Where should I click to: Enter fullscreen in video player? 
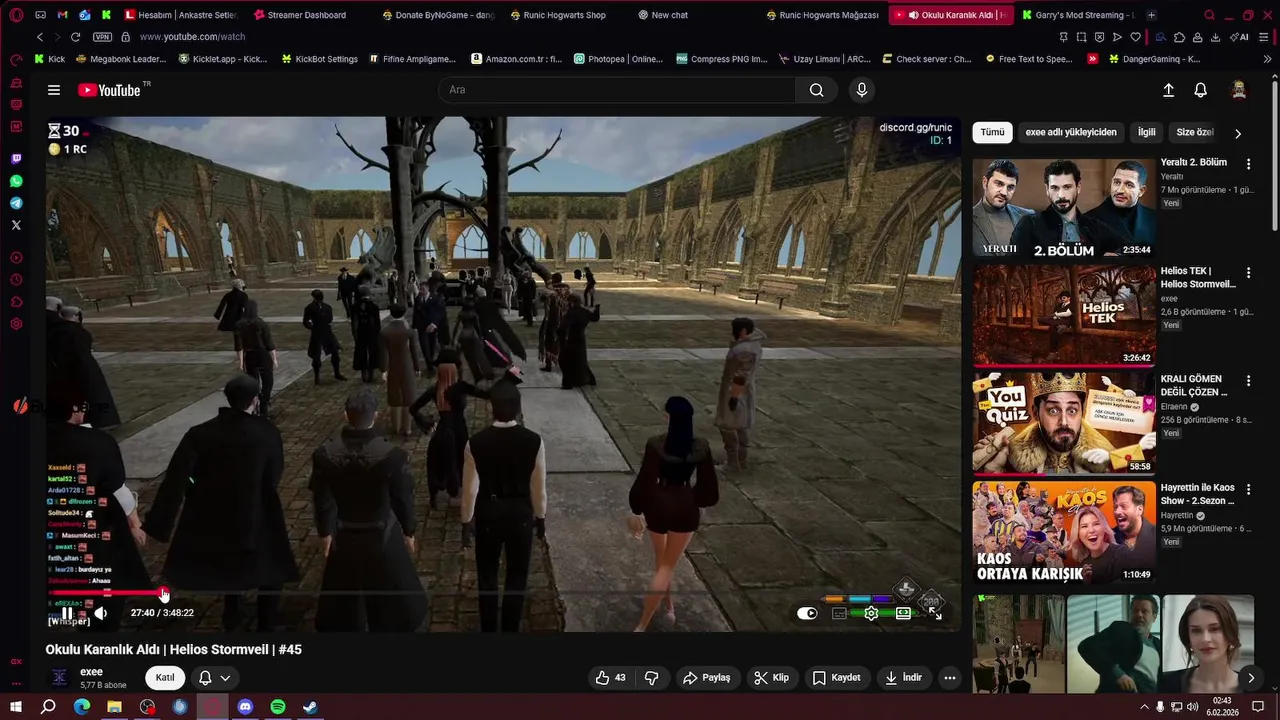tap(936, 613)
